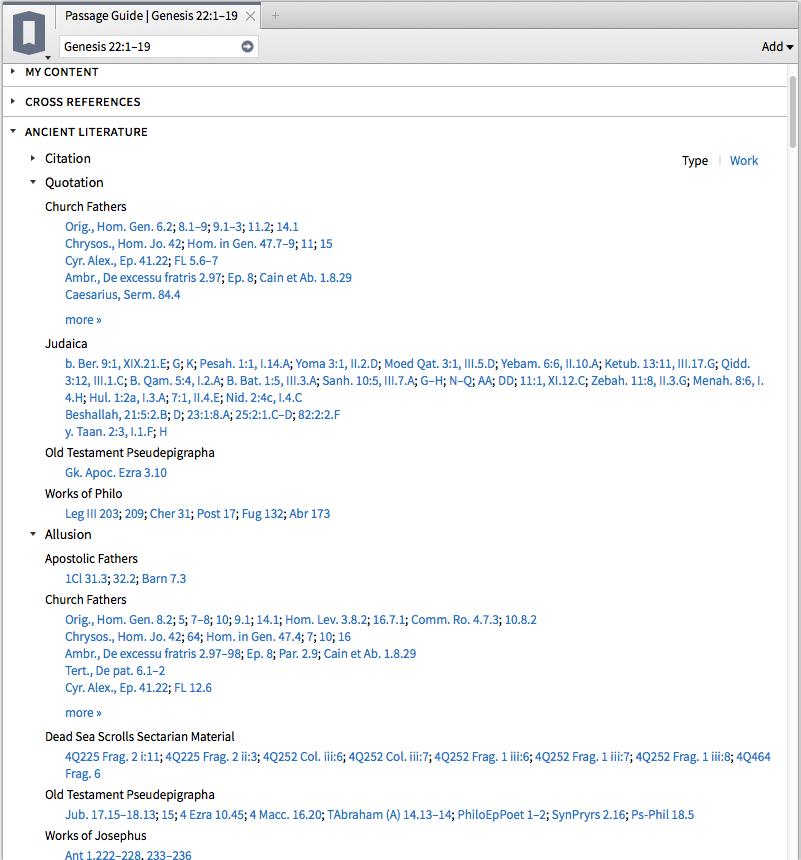Select Type grouping option
The height and width of the screenshot is (860, 801).
click(694, 161)
